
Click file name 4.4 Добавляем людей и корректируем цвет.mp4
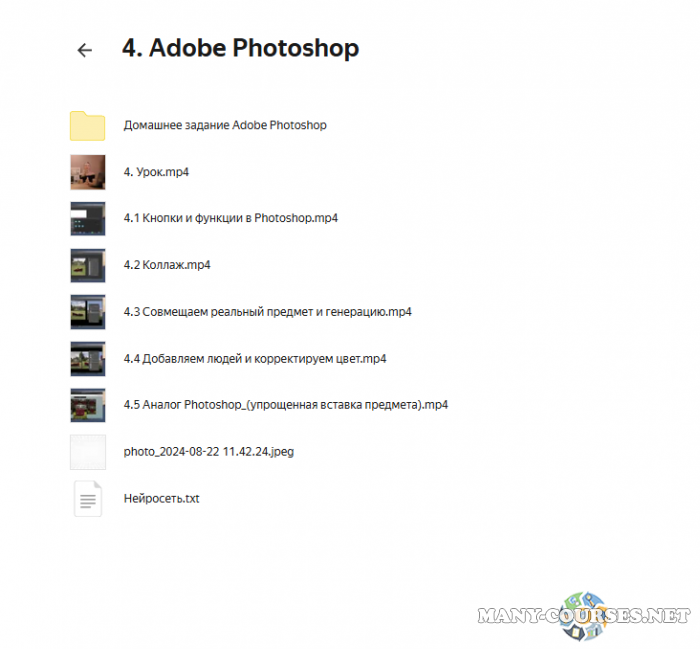pyautogui.click(x=255, y=359)
